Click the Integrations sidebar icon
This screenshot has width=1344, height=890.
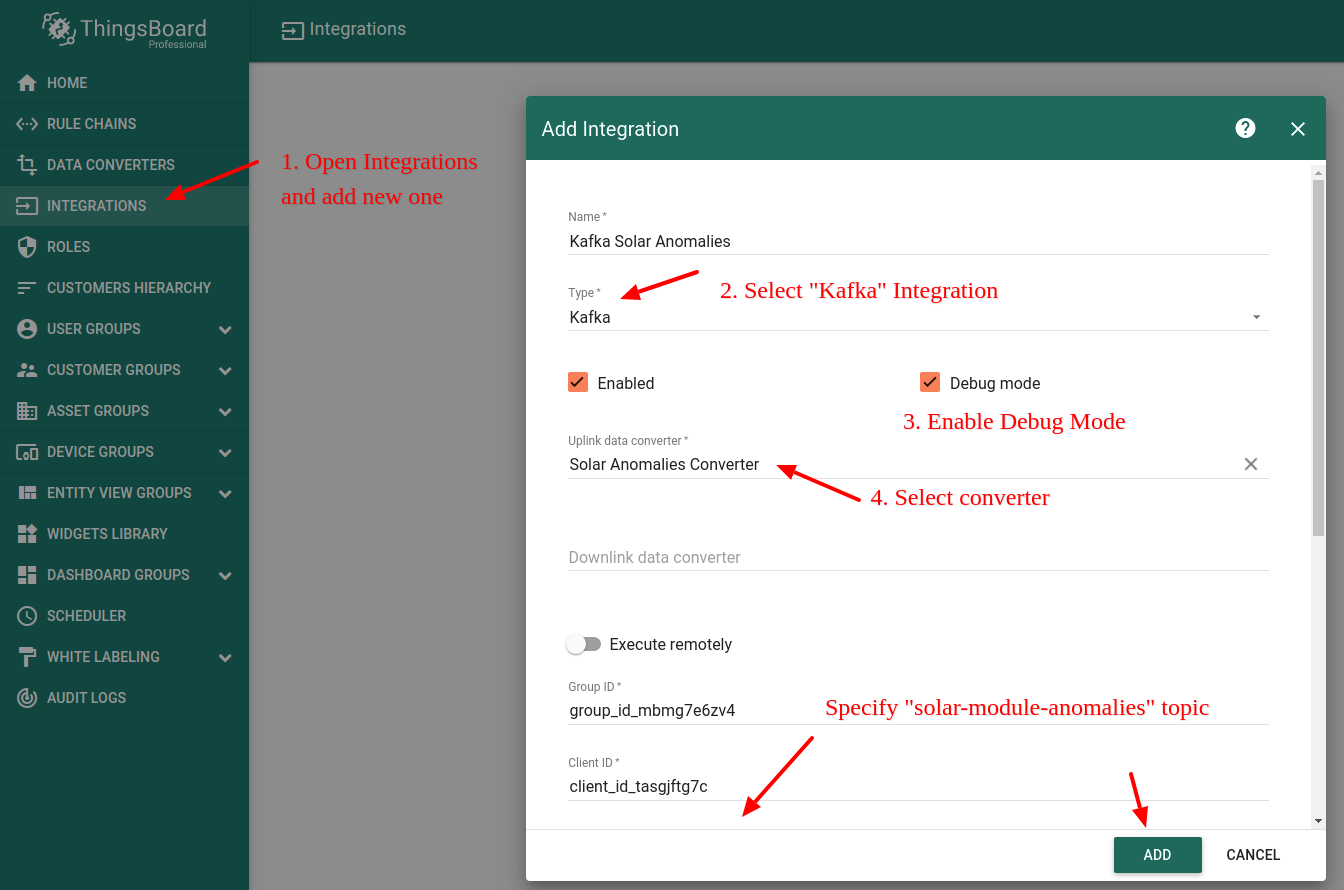click(27, 206)
